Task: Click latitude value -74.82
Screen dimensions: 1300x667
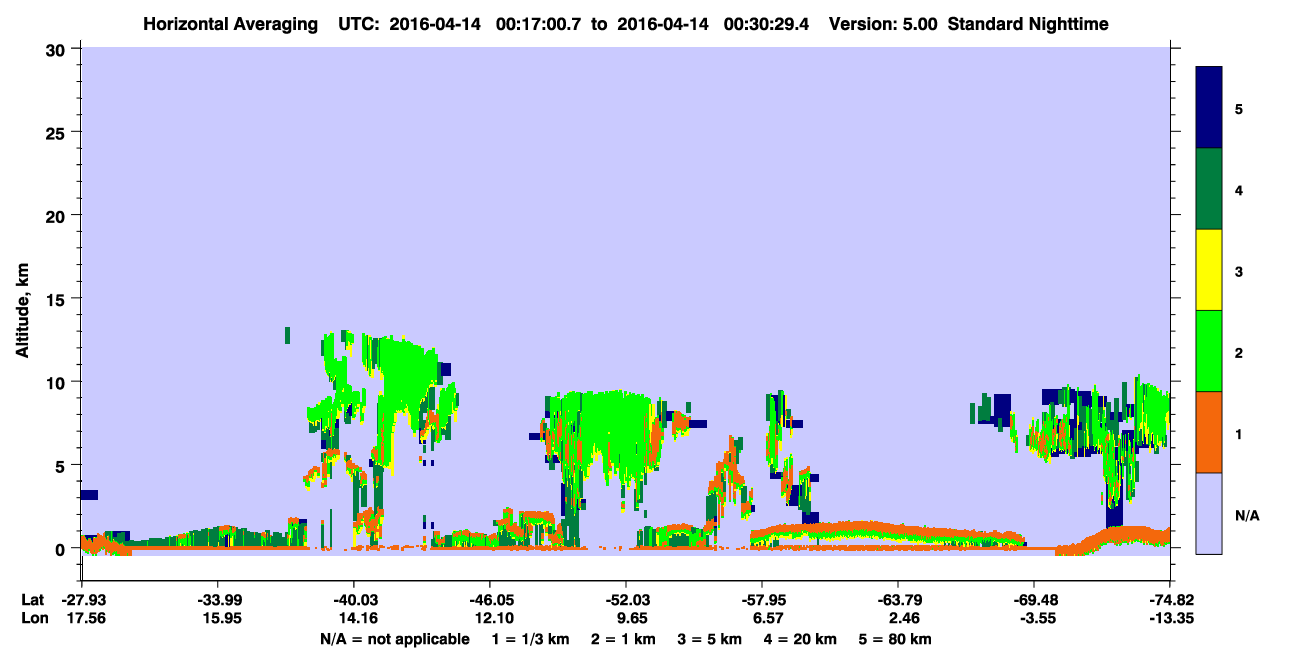Action: (1170, 600)
